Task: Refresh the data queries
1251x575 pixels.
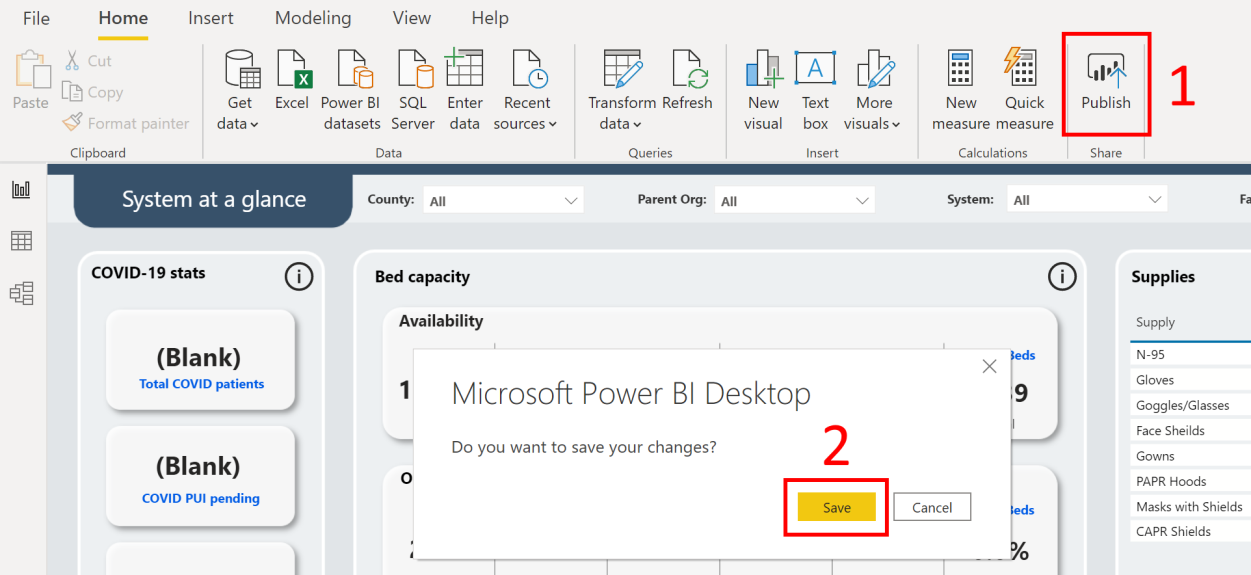Action: coord(687,80)
